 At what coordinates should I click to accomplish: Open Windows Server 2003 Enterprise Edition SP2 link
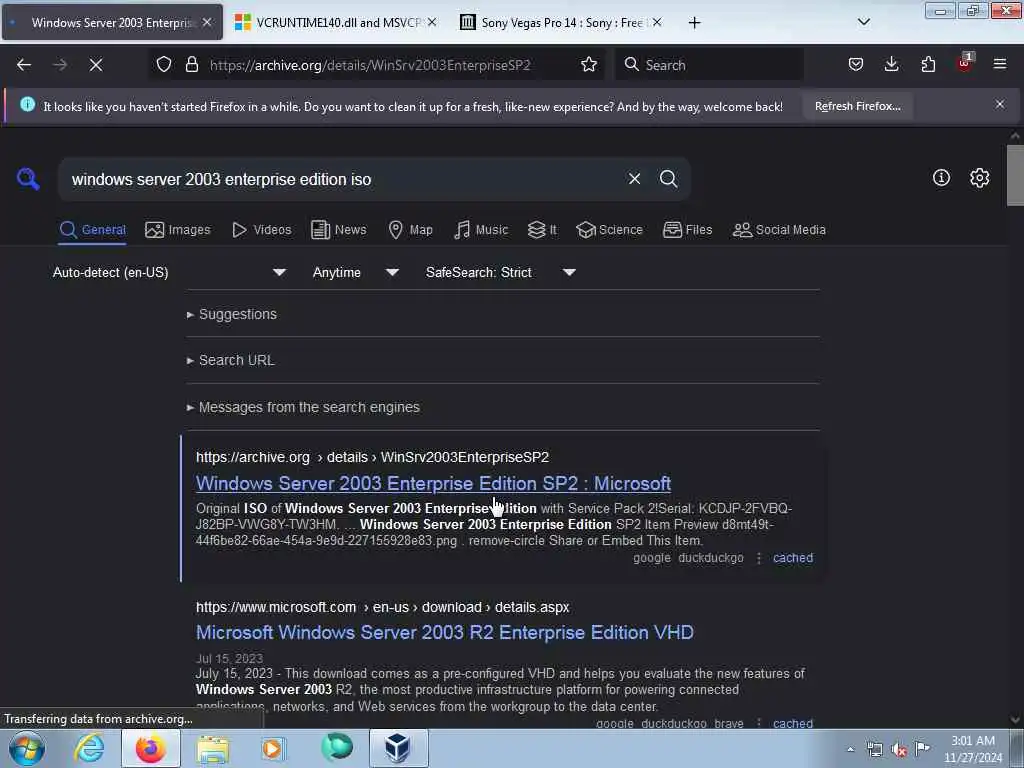point(434,483)
